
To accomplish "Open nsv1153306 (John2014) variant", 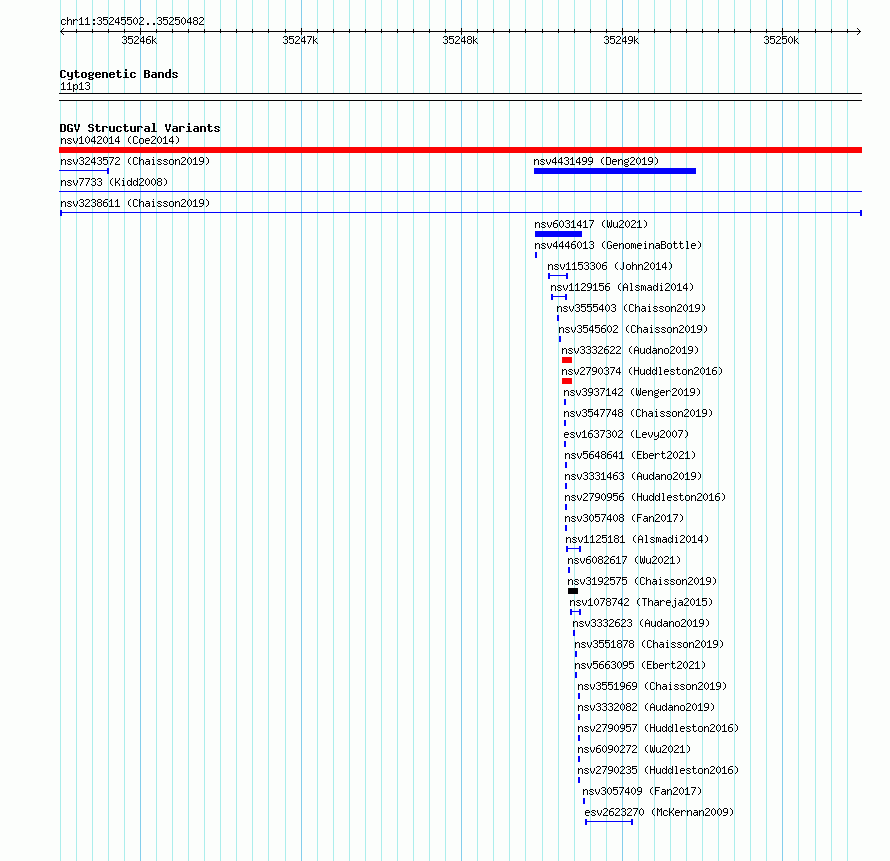I will point(610,266).
